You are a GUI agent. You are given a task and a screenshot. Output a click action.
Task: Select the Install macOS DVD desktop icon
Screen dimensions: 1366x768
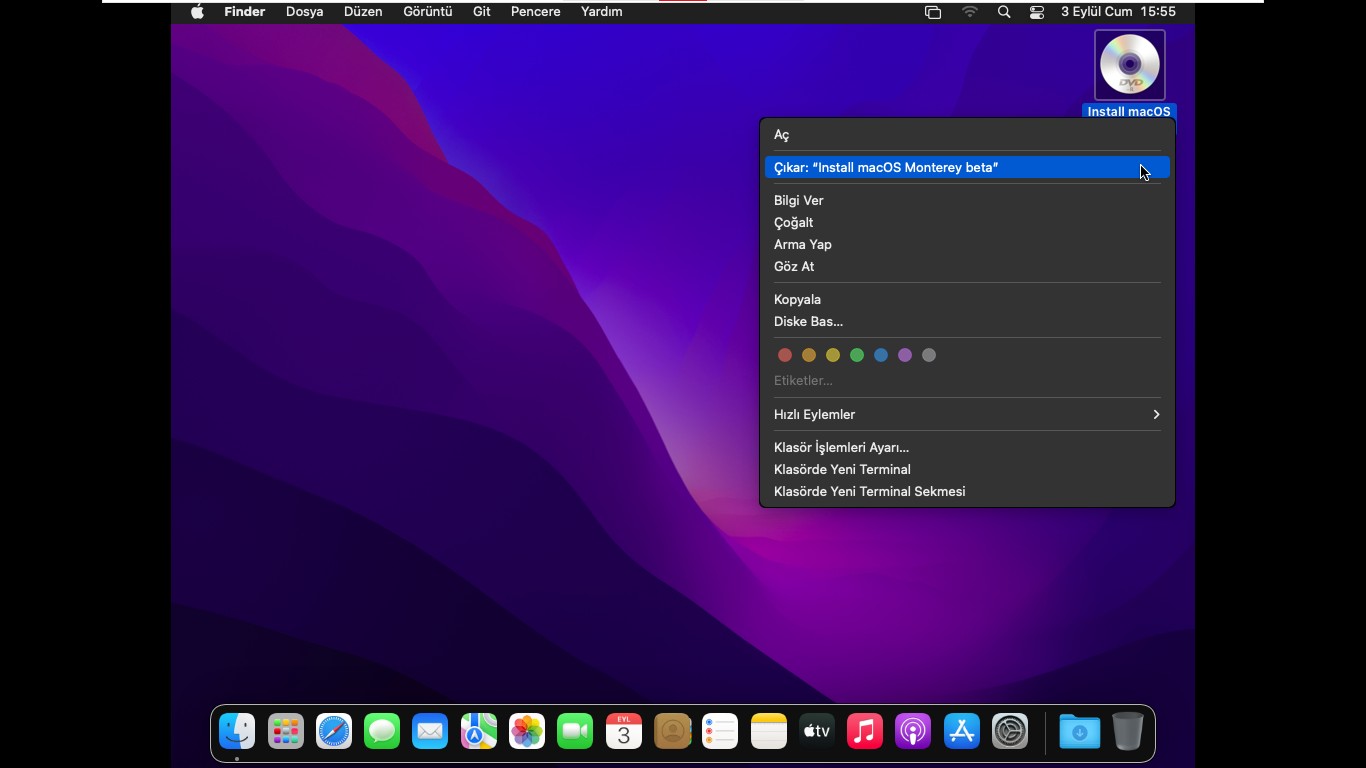[x=1130, y=65]
